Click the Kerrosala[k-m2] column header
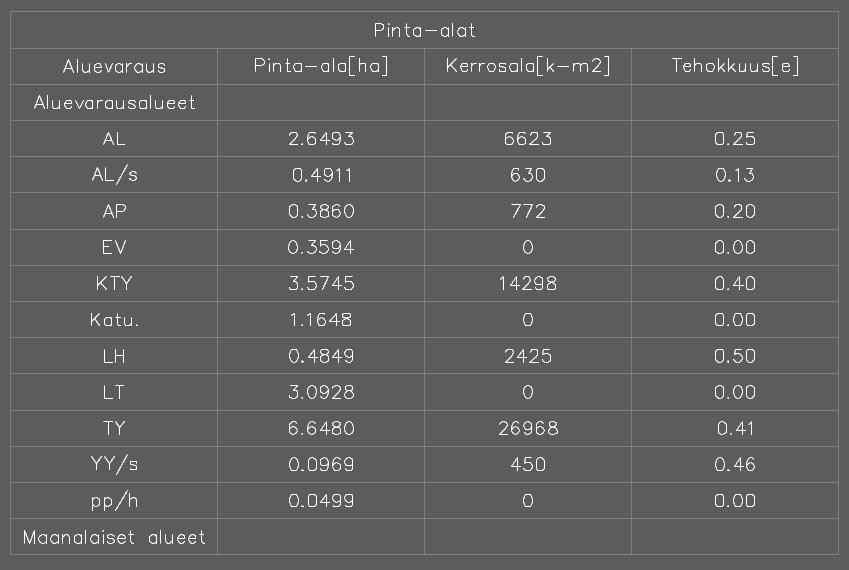 (x=528, y=66)
